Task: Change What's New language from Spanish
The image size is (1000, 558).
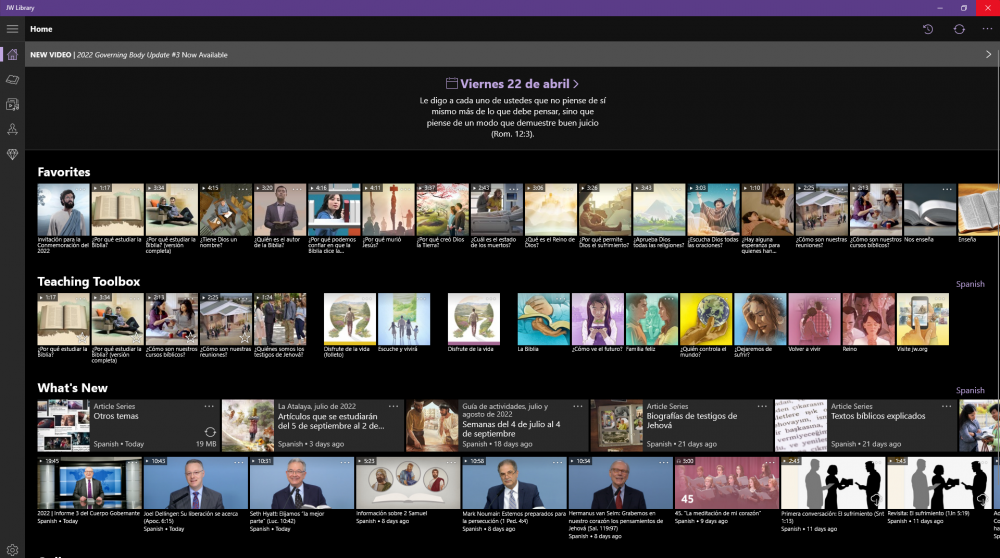Action: (x=969, y=390)
